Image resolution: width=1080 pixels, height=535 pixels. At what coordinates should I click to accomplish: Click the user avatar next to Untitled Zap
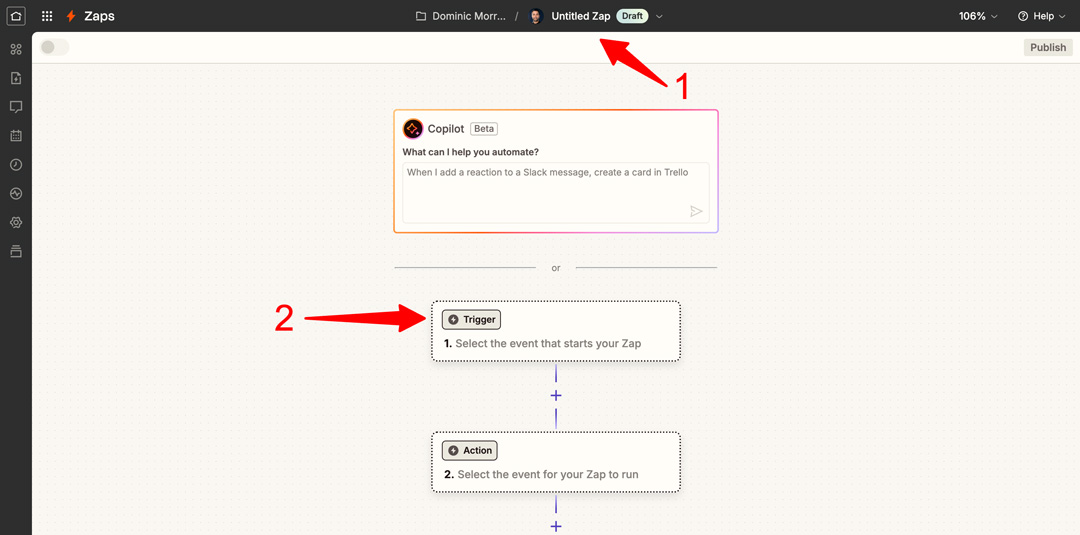tap(536, 16)
